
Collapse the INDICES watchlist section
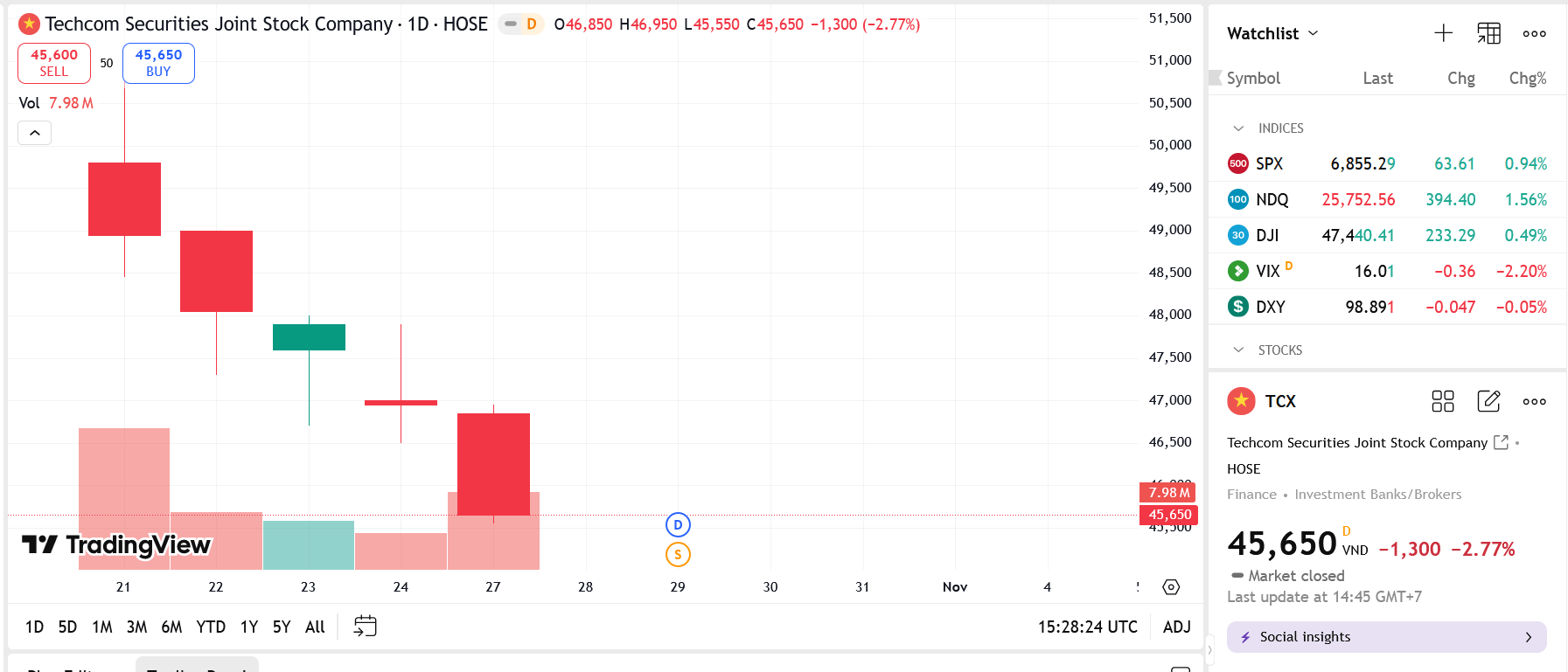1238,128
